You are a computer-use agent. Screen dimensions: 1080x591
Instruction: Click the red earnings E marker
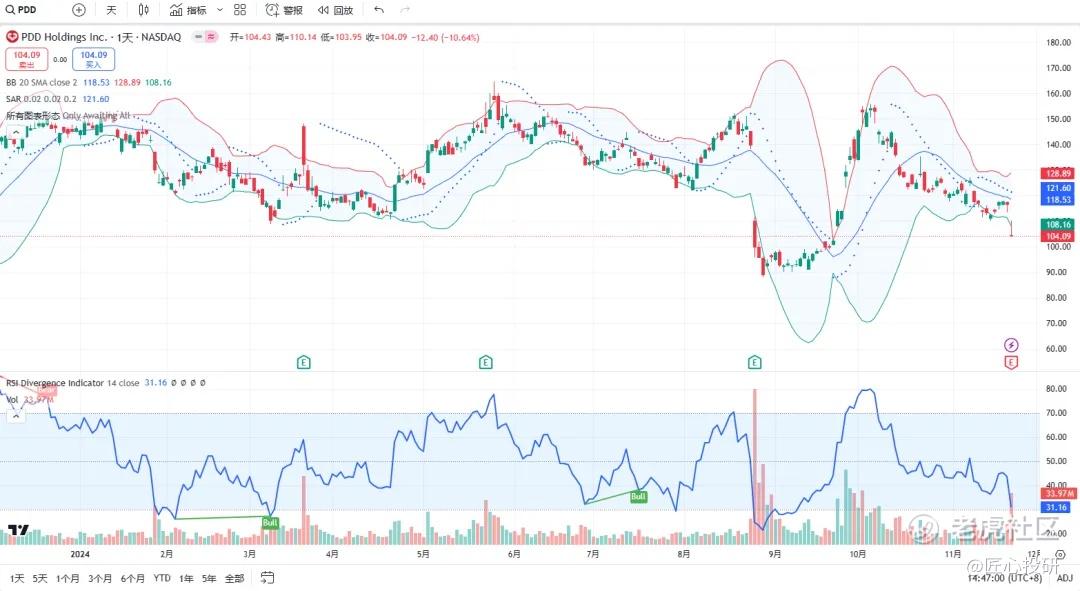coord(1010,362)
